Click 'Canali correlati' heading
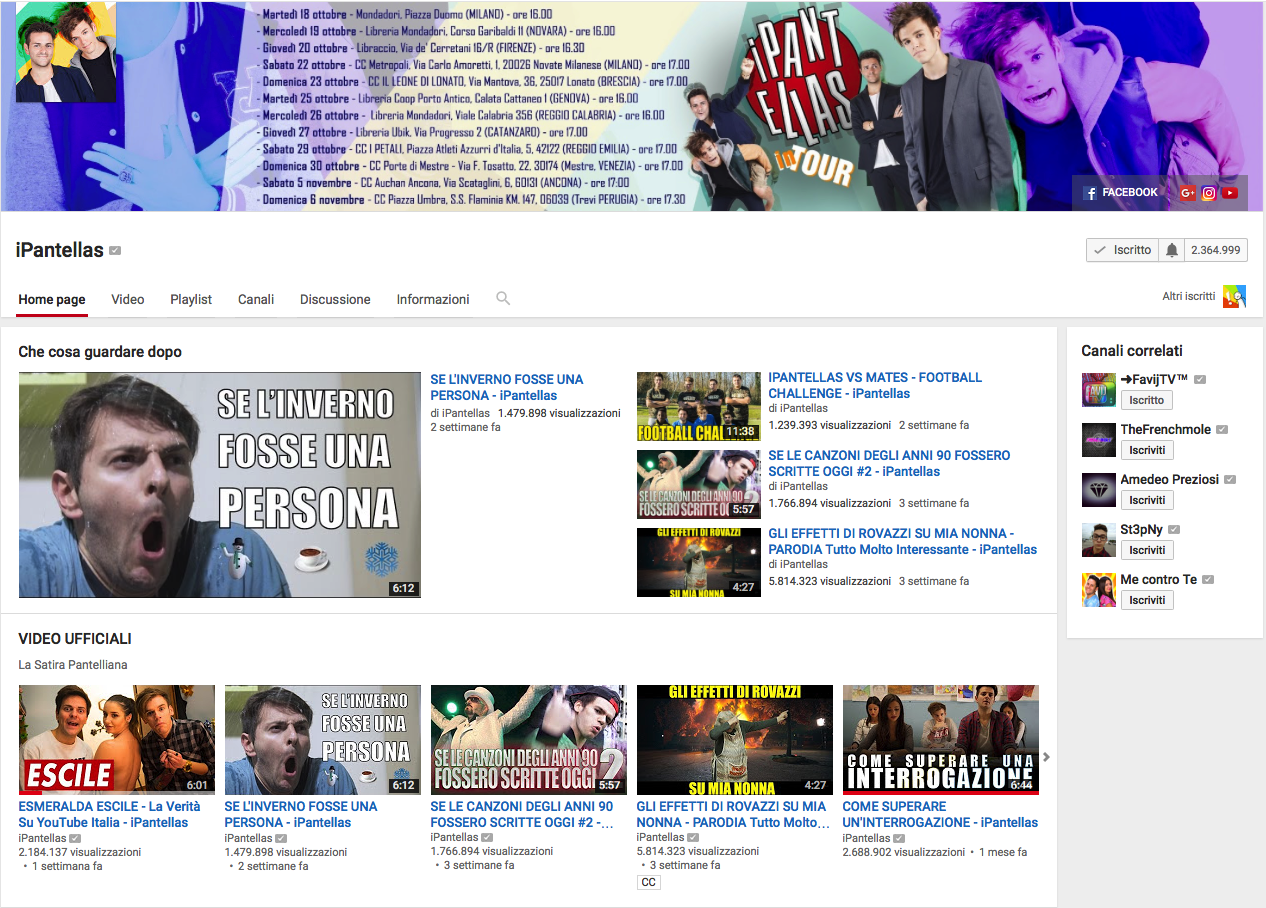Image resolution: width=1266 pixels, height=908 pixels. (1132, 351)
